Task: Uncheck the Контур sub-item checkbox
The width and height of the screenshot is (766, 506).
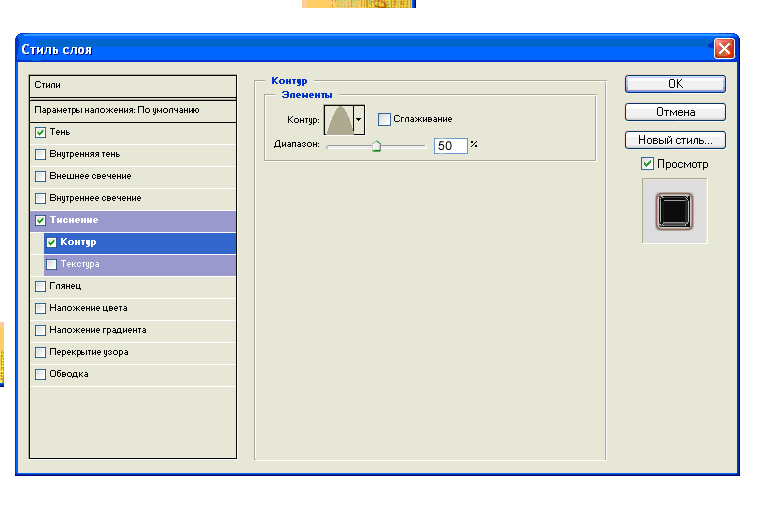Action: click(x=51, y=242)
